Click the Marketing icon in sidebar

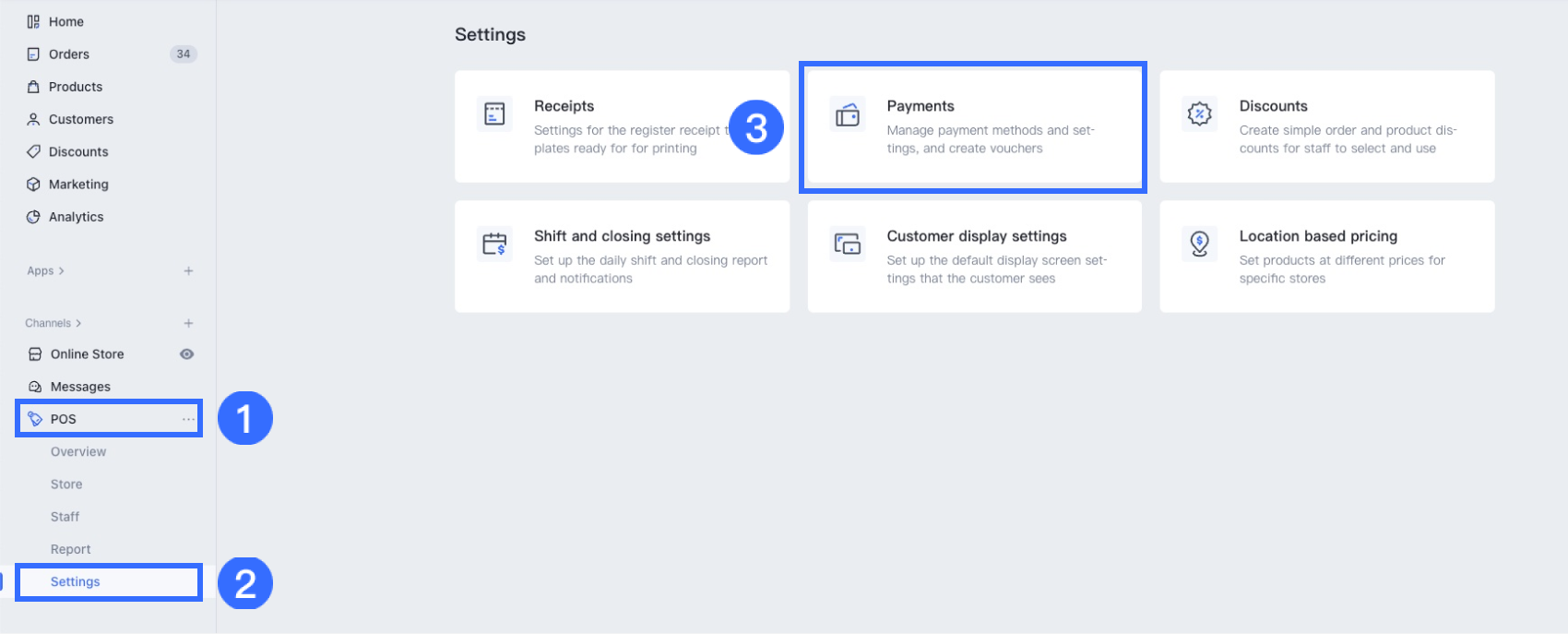[33, 185]
